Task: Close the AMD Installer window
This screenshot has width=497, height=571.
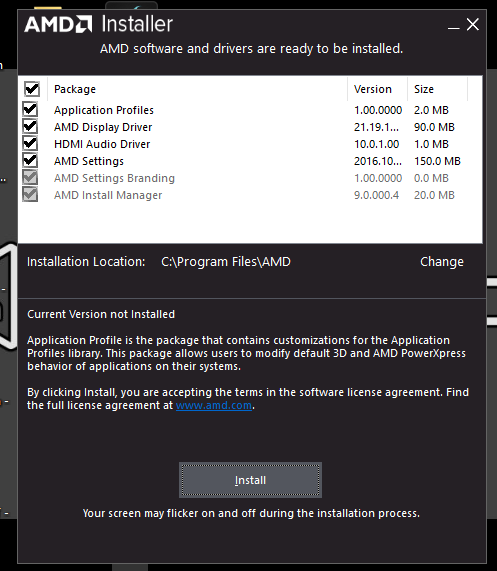Action: (x=473, y=25)
